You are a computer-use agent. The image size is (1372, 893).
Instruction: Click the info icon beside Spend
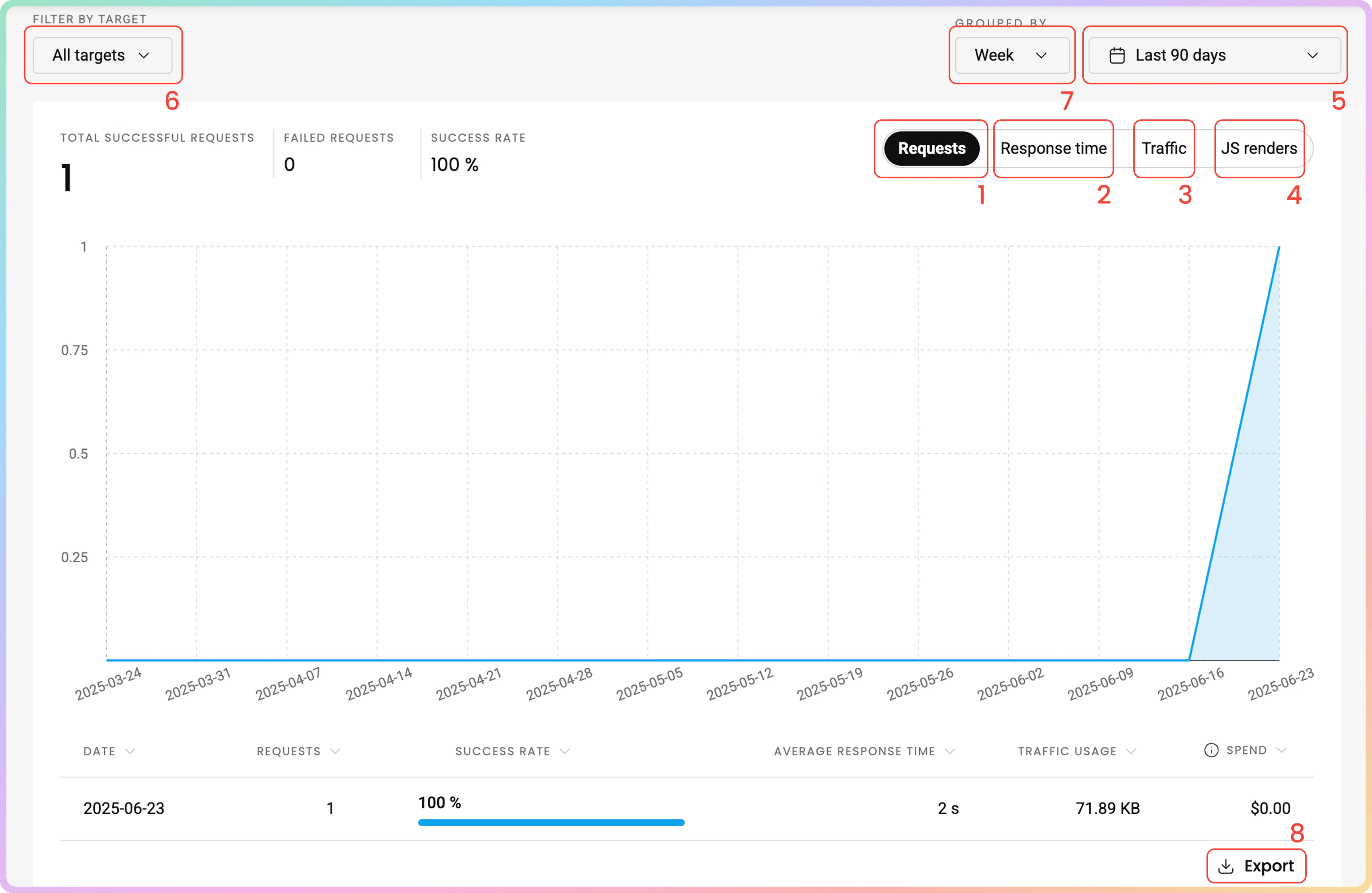(1211, 750)
